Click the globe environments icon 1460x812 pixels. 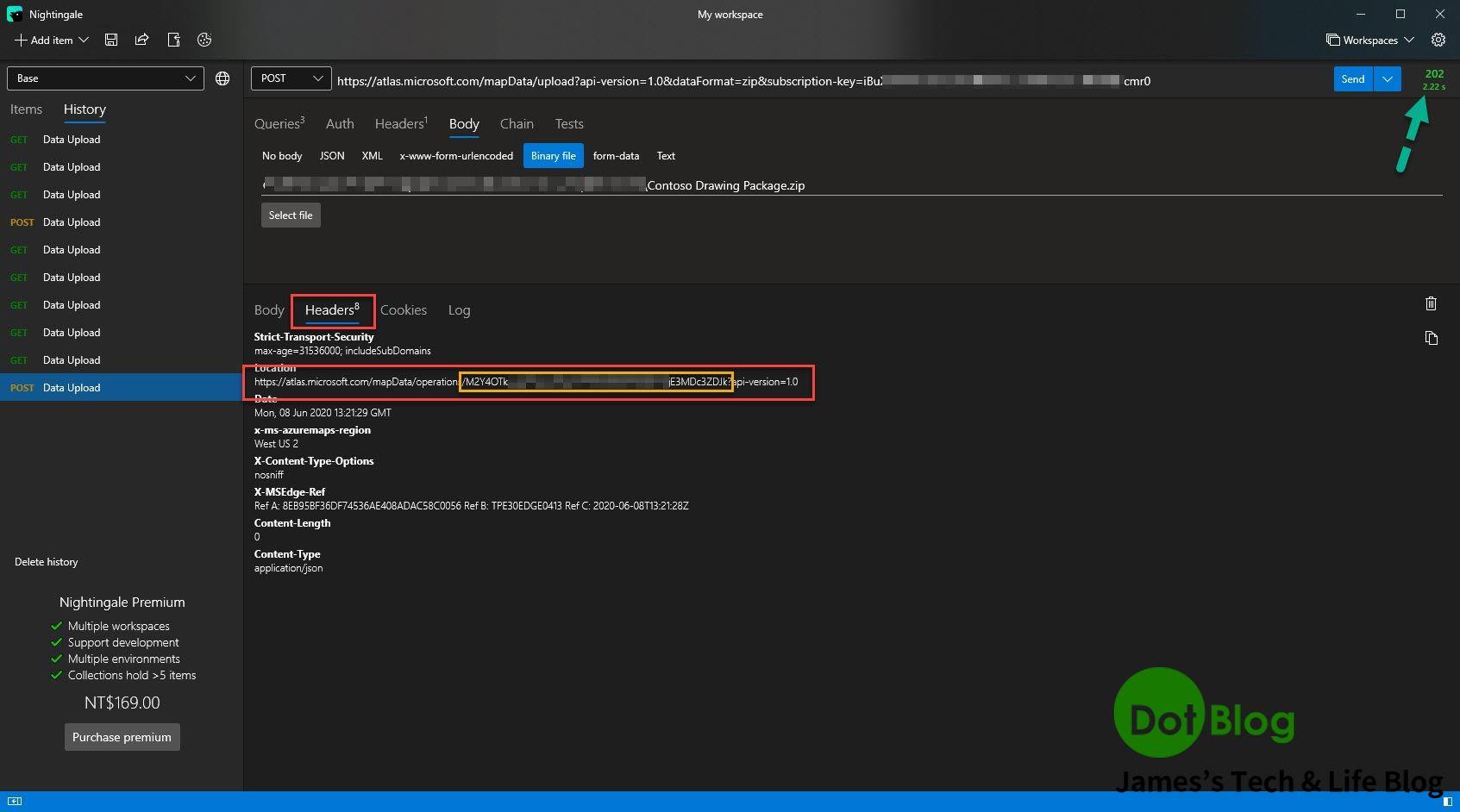222,78
